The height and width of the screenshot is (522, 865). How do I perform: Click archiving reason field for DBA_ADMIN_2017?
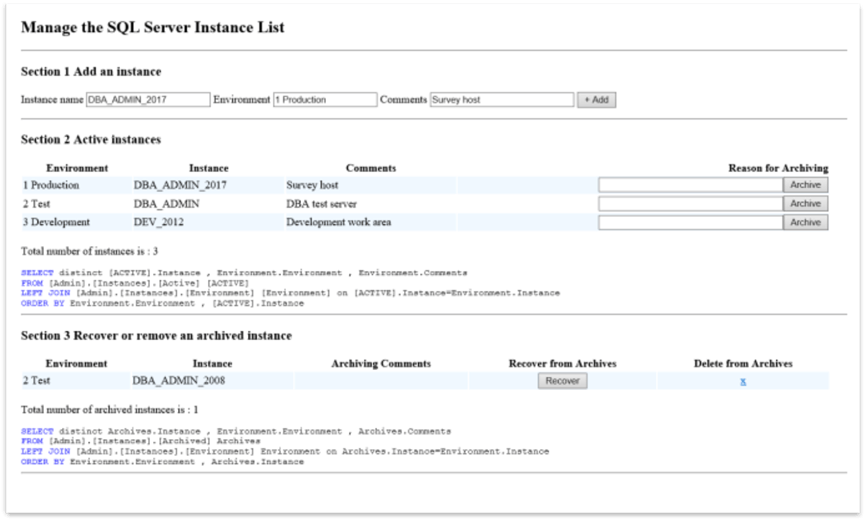pos(691,185)
